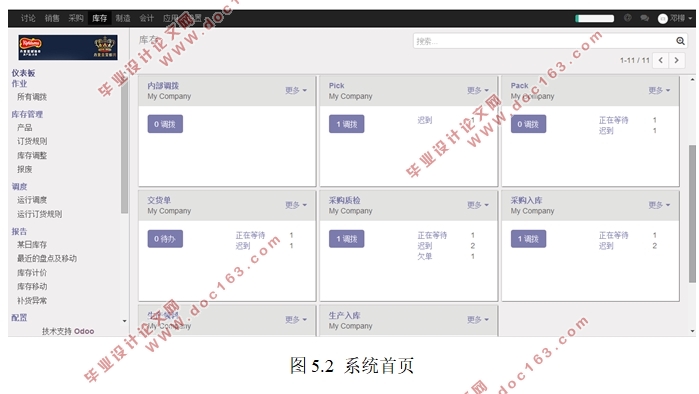
Task: Open the 制造 menu
Action: (x=123, y=18)
